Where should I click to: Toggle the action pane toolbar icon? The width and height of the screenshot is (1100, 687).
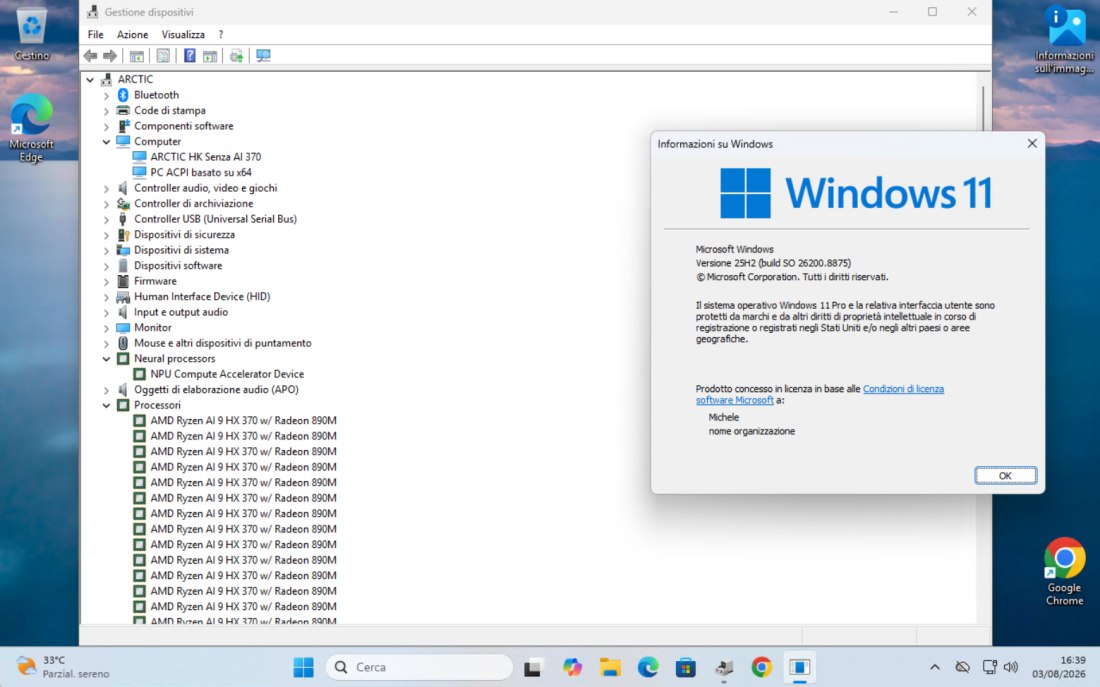[x=210, y=55]
